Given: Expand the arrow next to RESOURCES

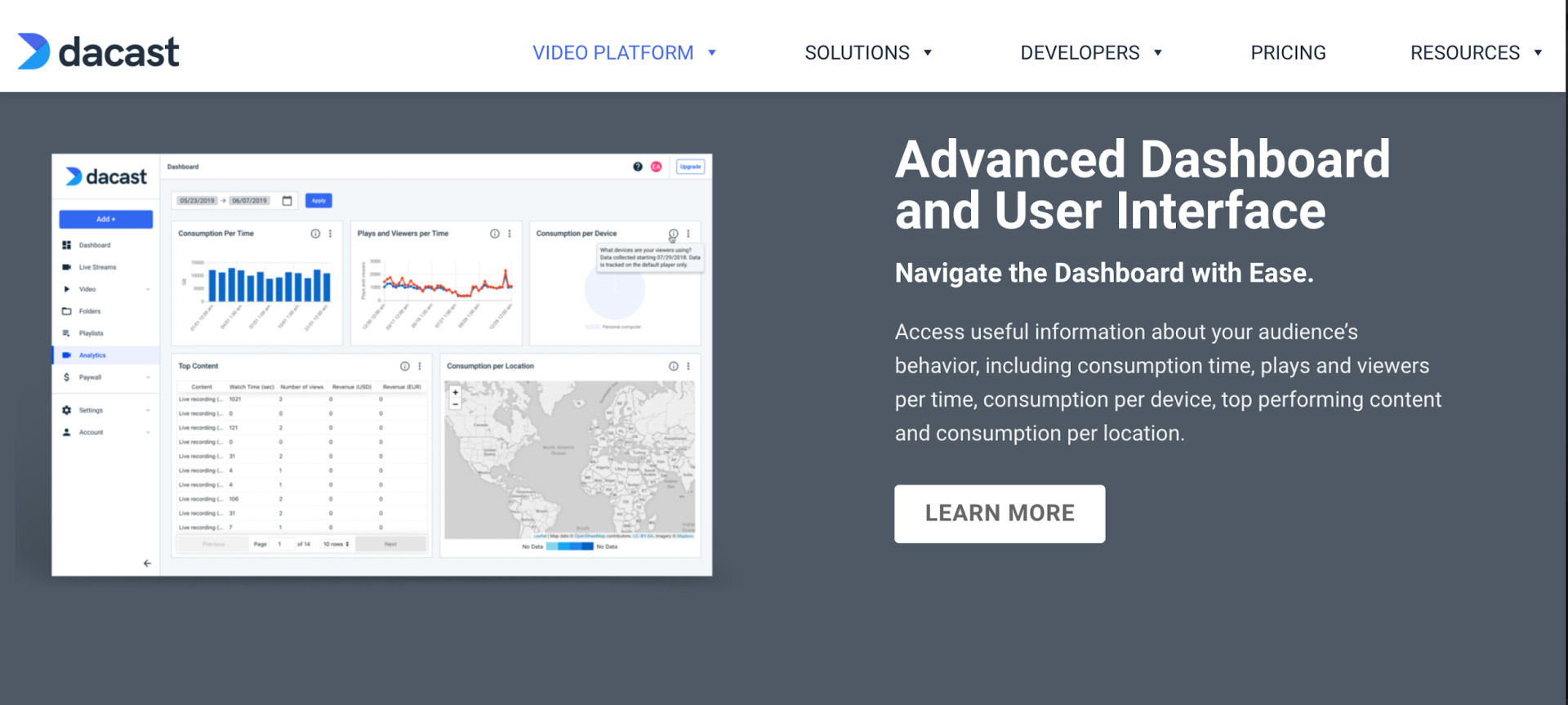Looking at the screenshot, I should [1538, 52].
